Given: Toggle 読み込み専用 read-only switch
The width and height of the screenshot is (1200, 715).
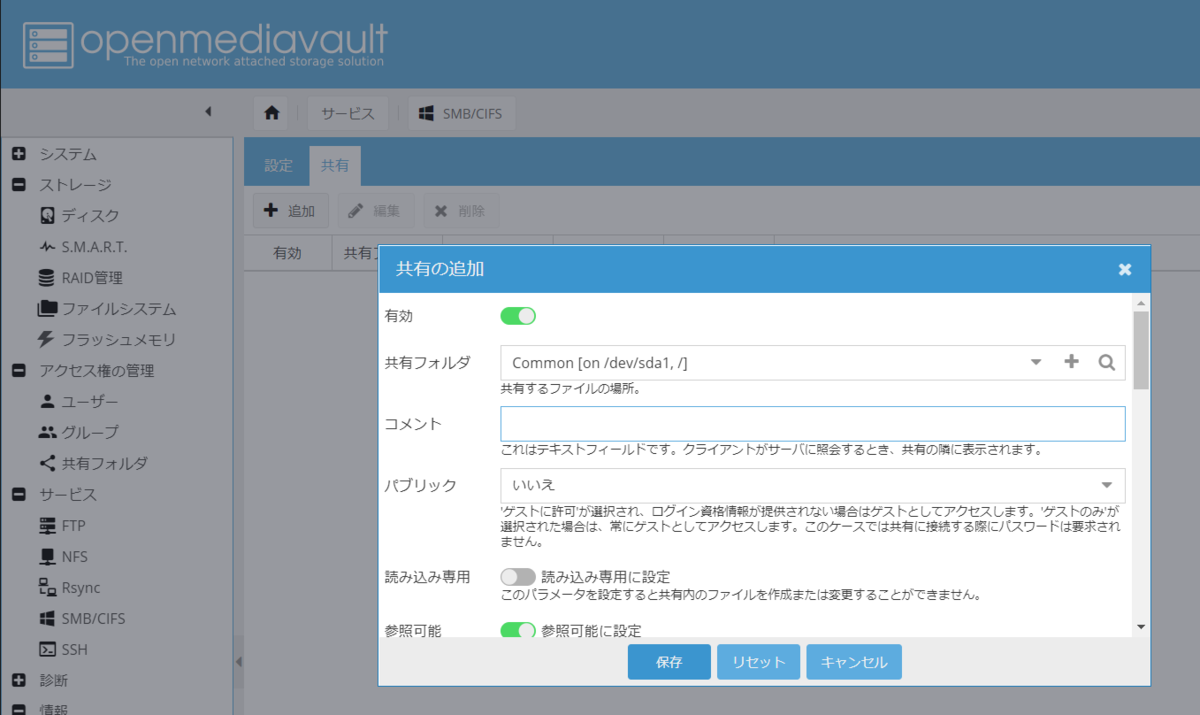Looking at the screenshot, I should 518,577.
